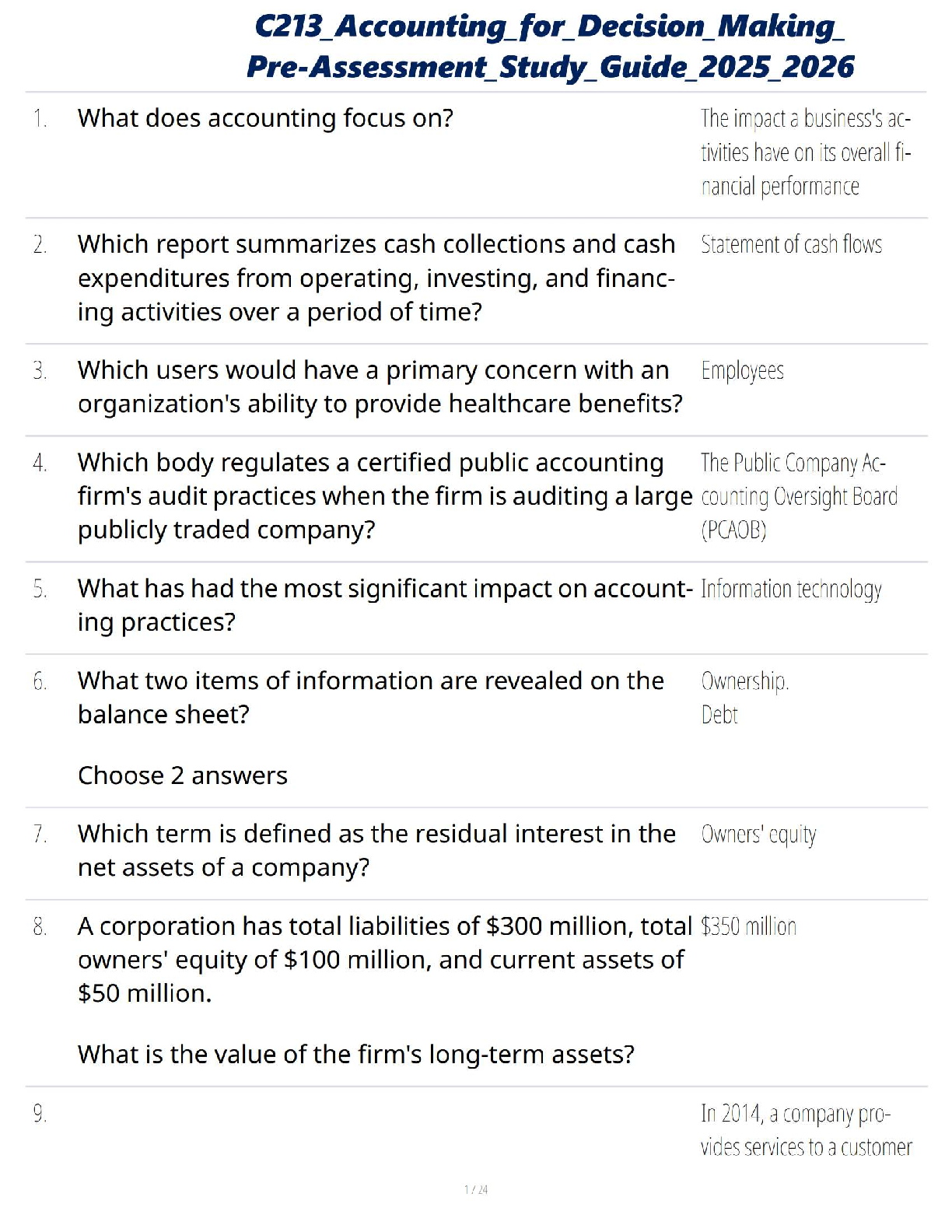Click the "$350 million" answer
The height and width of the screenshot is (1232, 952).
click(x=748, y=926)
